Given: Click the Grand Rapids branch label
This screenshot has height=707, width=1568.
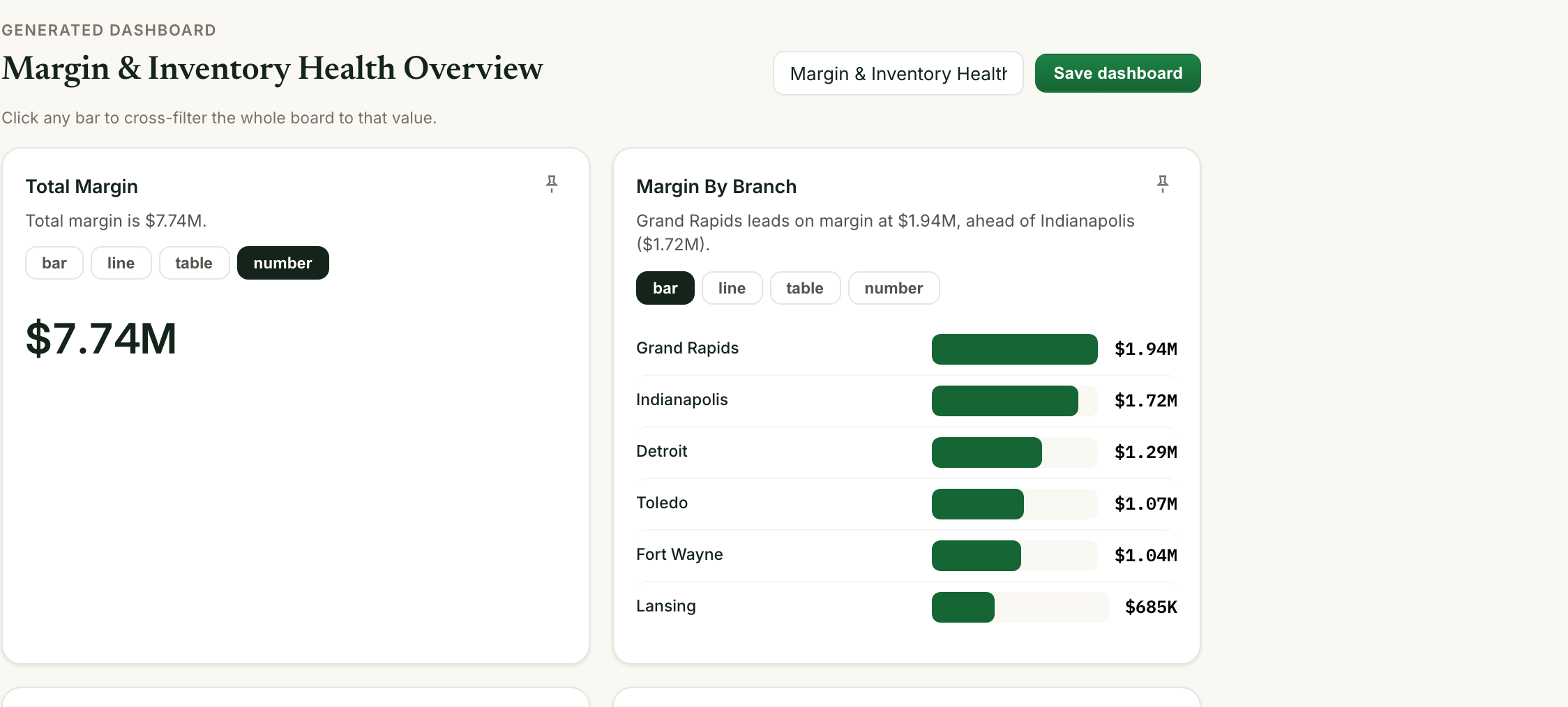Looking at the screenshot, I should tap(688, 348).
